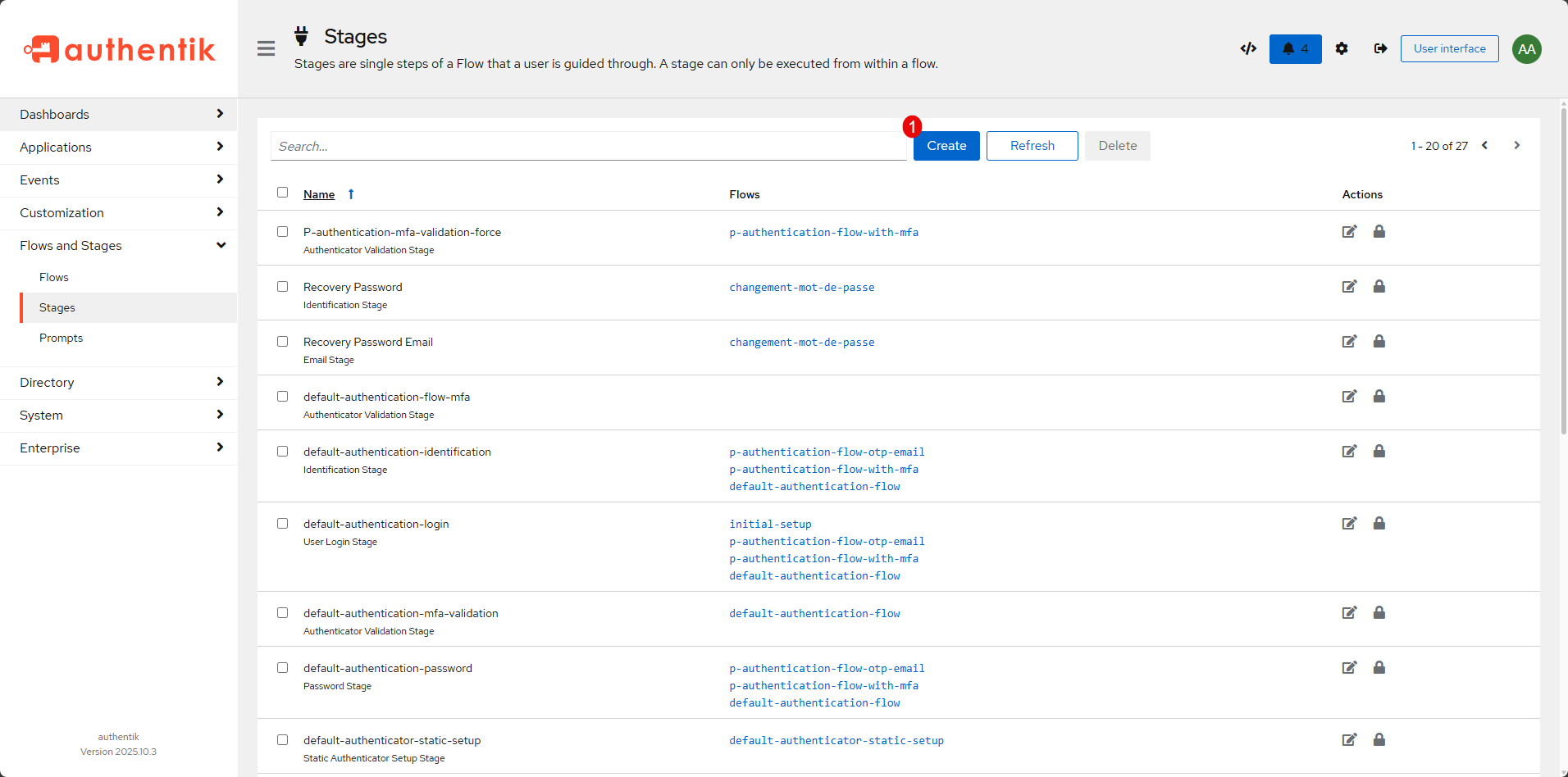
Task: Edit the Recovery Password stage
Action: (x=1349, y=287)
